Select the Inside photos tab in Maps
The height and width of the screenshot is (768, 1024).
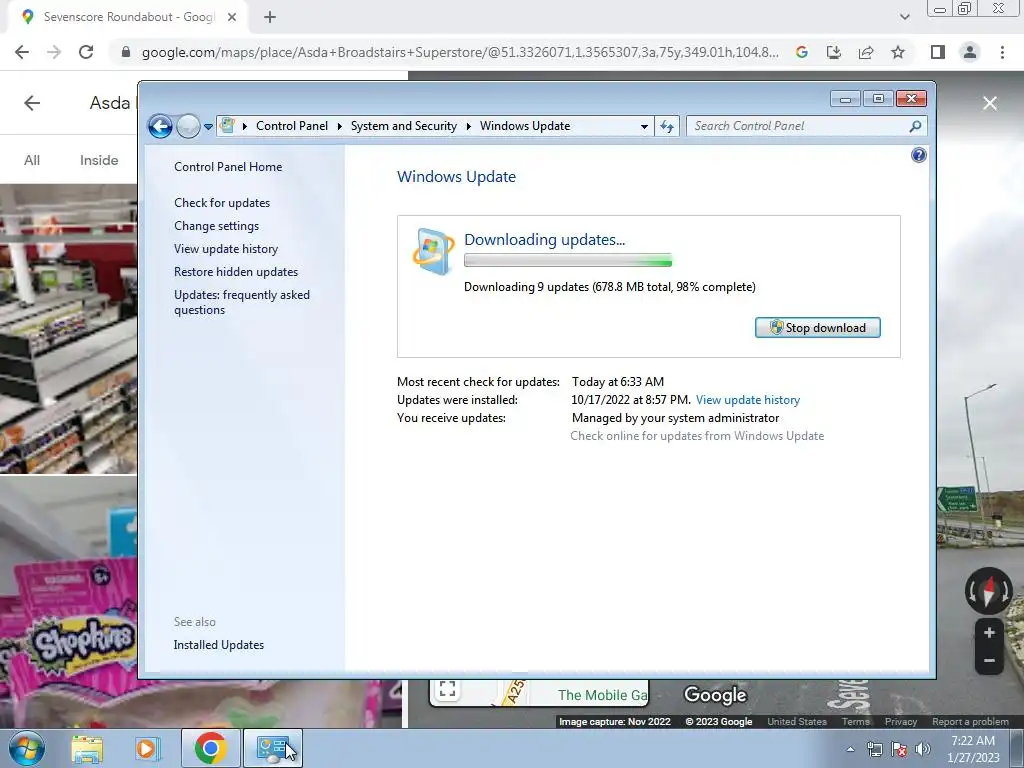click(x=99, y=160)
